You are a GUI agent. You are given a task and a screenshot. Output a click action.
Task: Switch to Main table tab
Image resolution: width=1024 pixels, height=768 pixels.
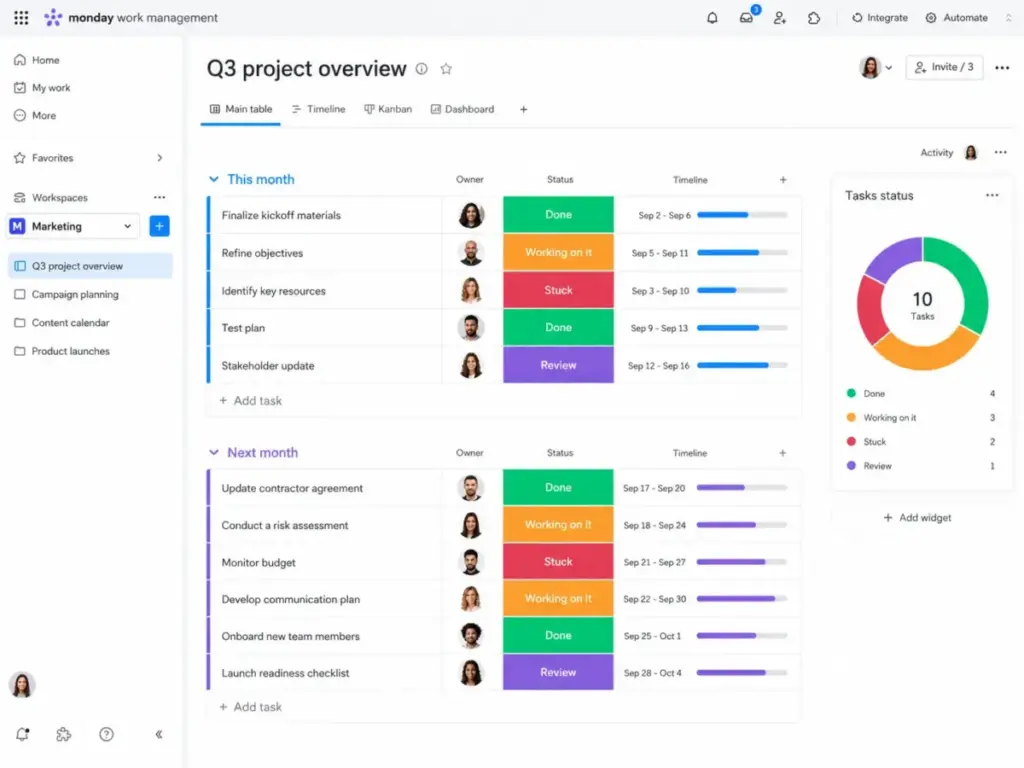[241, 109]
